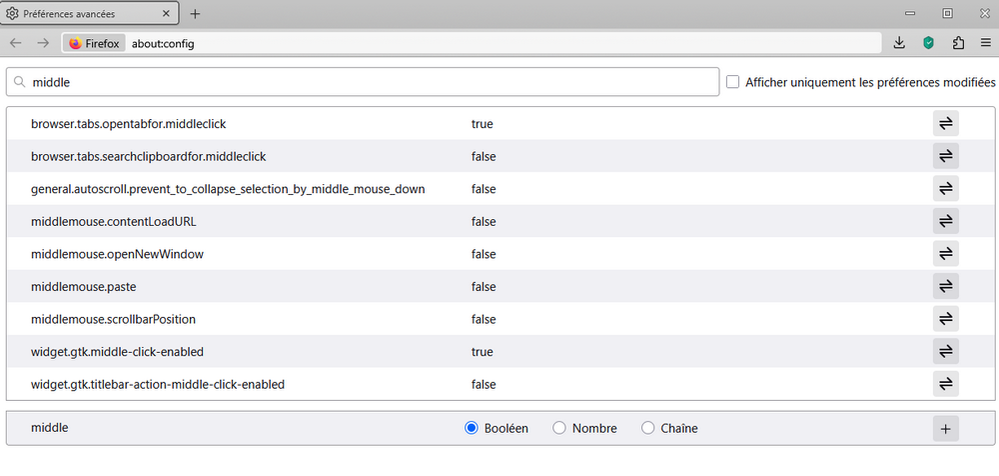Open a new tab with plus button
The image size is (999, 476).
[x=195, y=14]
